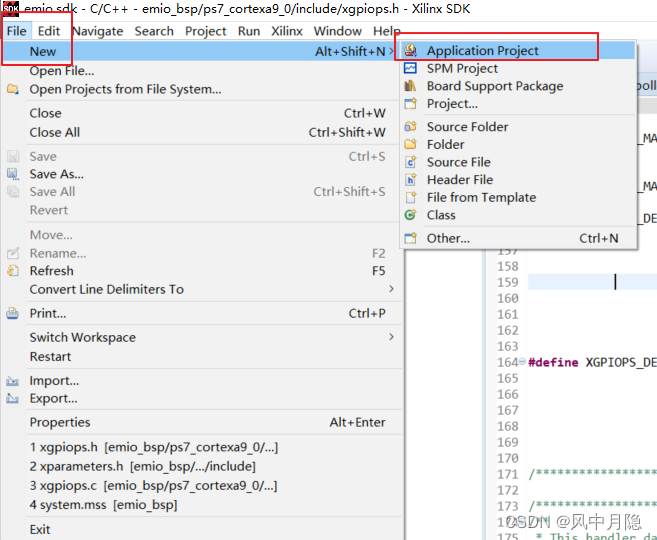Click Convert Line Delimiters To entry
The image size is (657, 540).
(x=200, y=289)
